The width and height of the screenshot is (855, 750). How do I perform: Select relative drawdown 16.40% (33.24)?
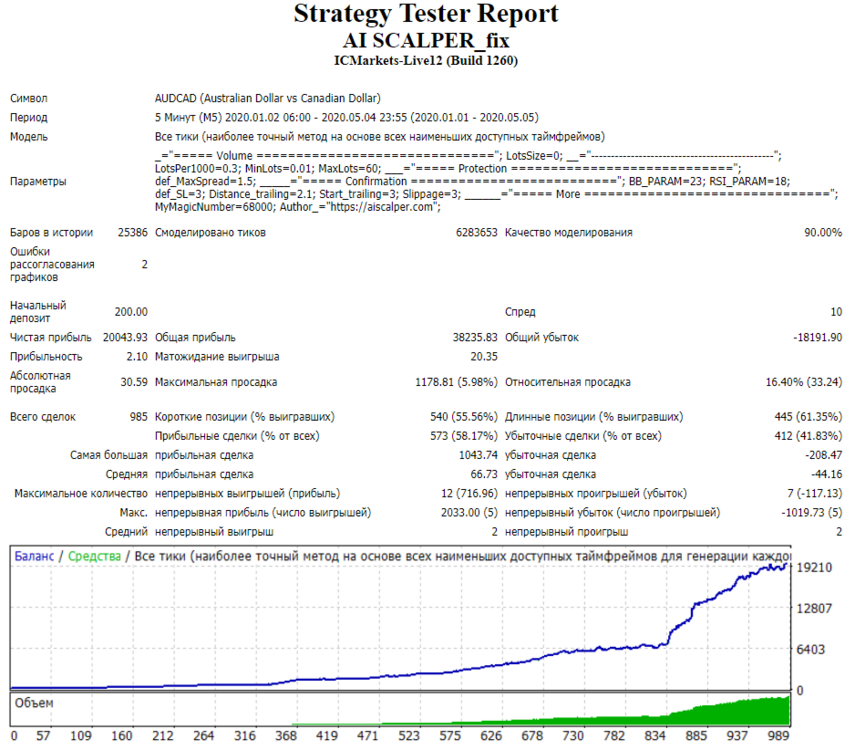[804, 382]
